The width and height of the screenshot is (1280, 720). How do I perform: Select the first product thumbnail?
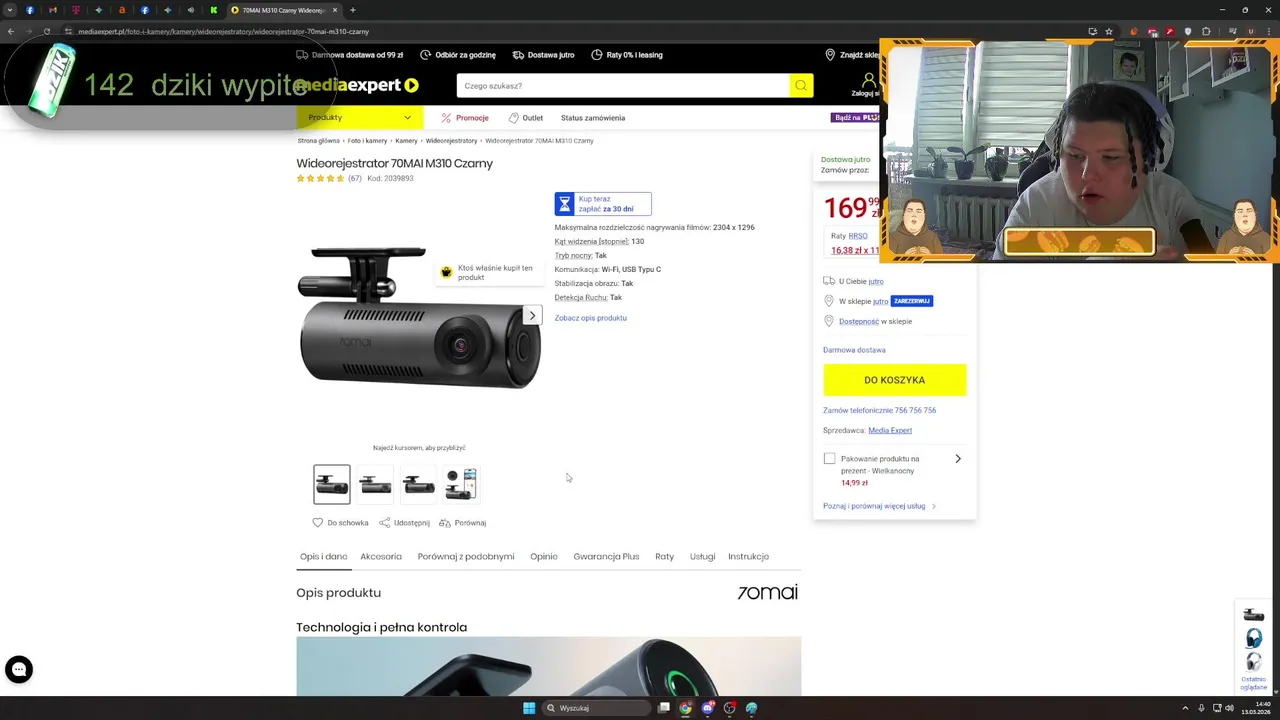tap(332, 484)
